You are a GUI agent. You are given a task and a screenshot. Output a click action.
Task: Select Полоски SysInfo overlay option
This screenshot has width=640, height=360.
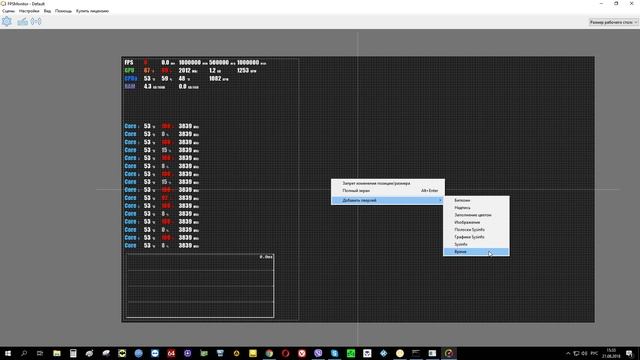(476, 230)
